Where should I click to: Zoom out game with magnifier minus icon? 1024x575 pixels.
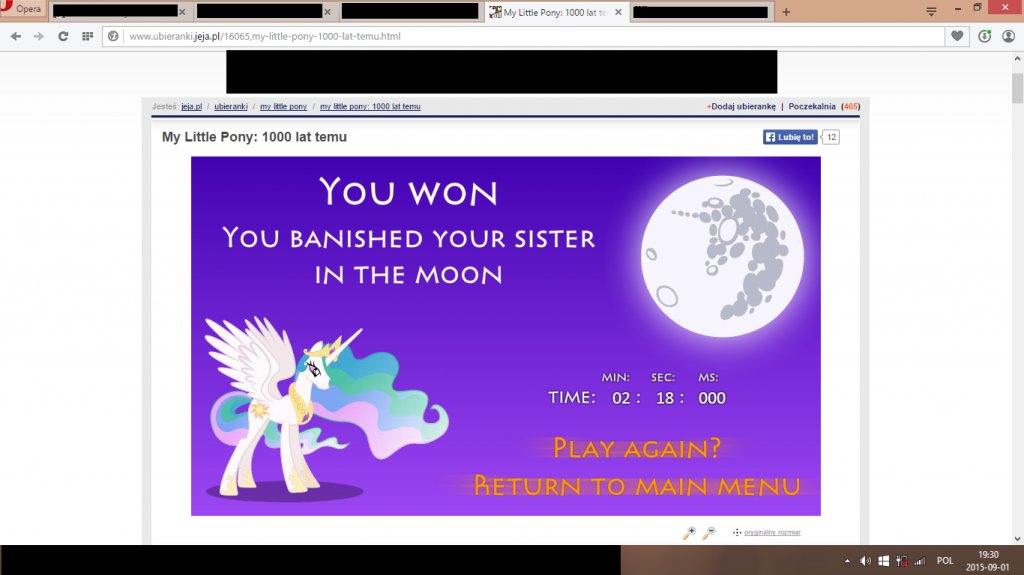pos(709,533)
